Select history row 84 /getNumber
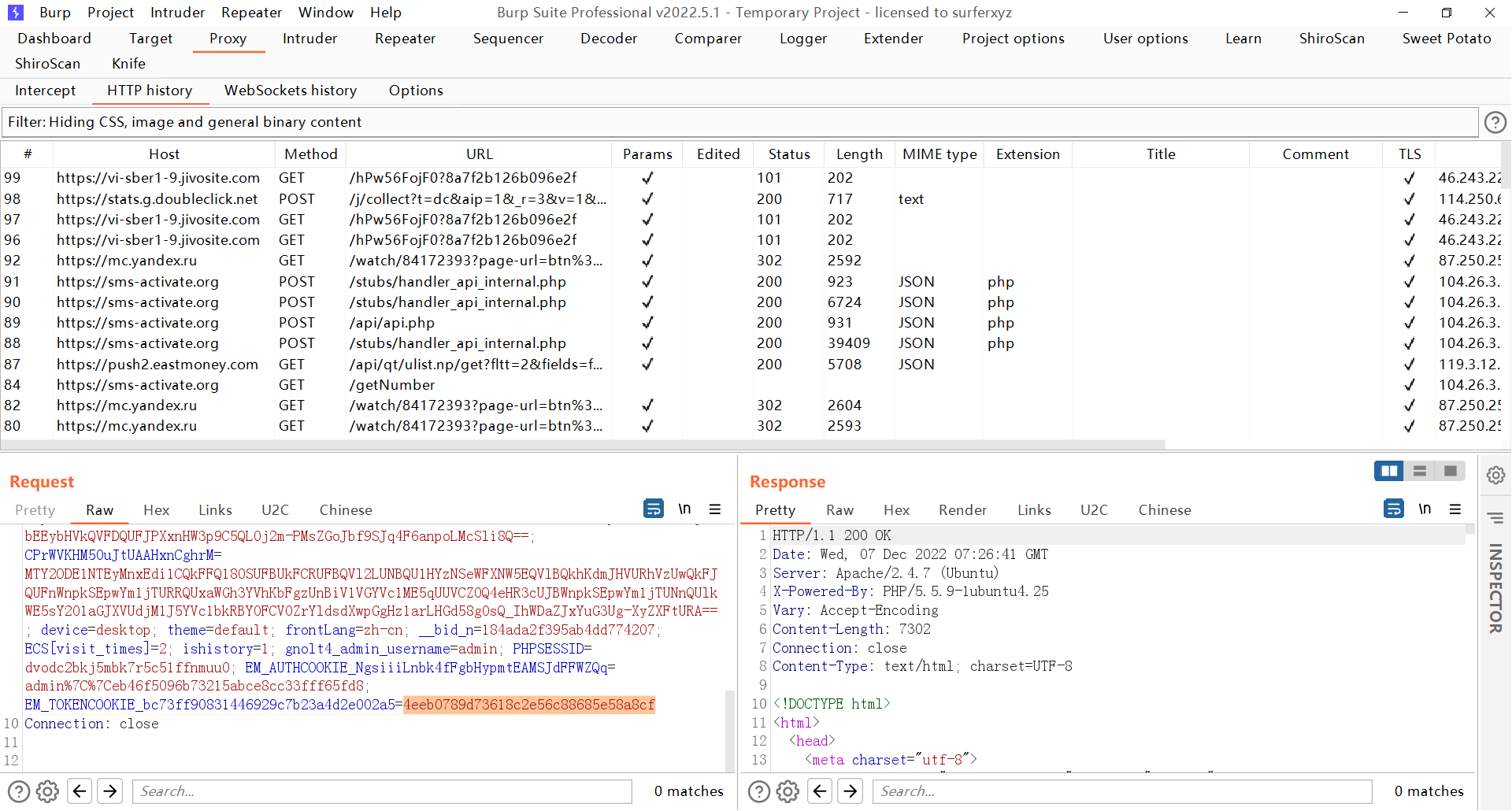The image size is (1512, 811). point(752,385)
